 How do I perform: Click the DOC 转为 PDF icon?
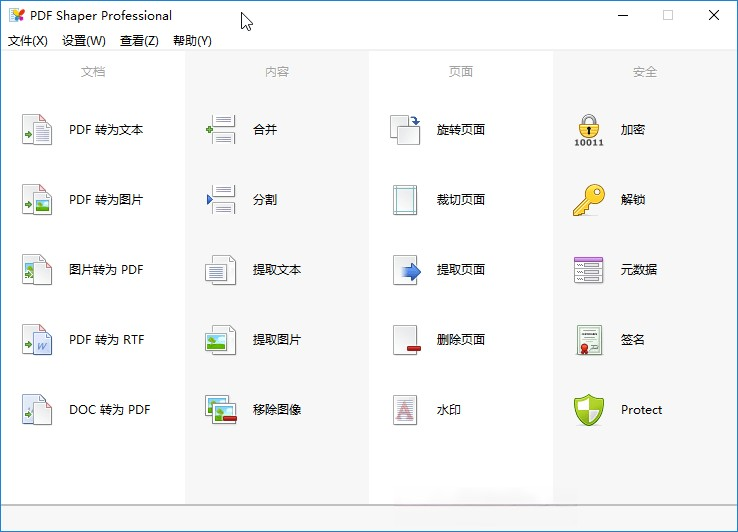coord(37,410)
